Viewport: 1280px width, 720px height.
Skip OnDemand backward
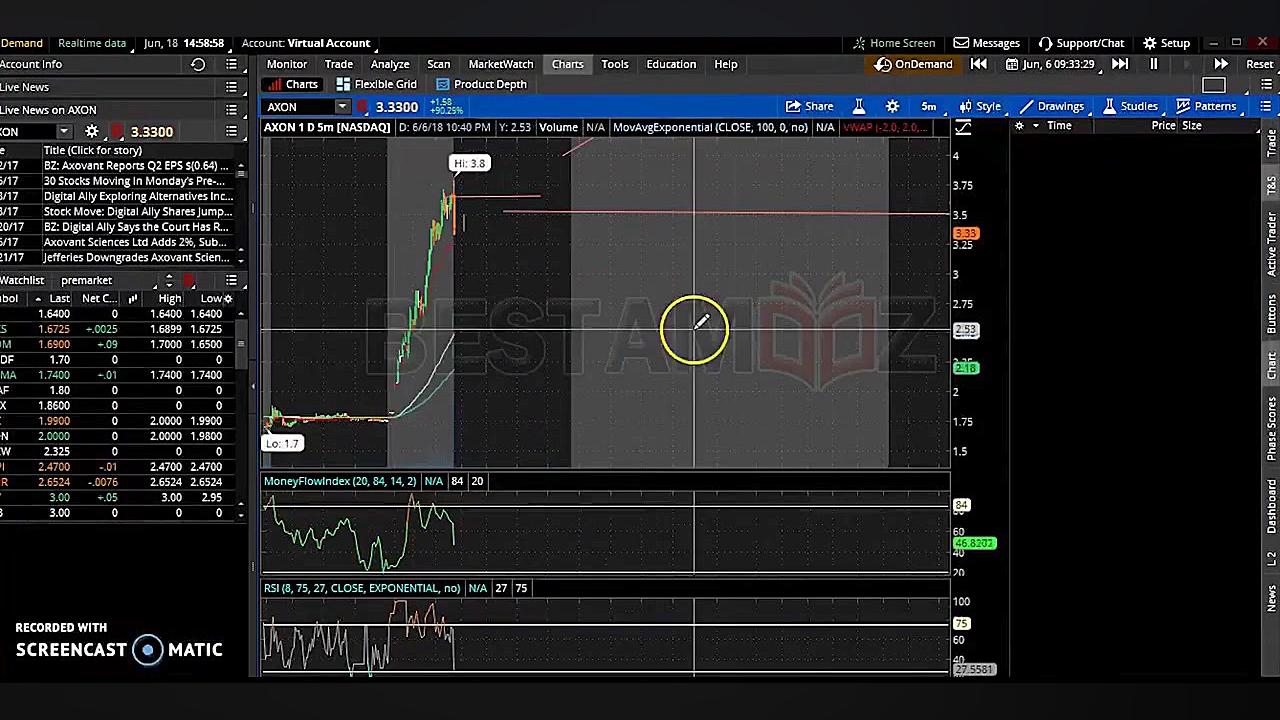click(x=979, y=64)
